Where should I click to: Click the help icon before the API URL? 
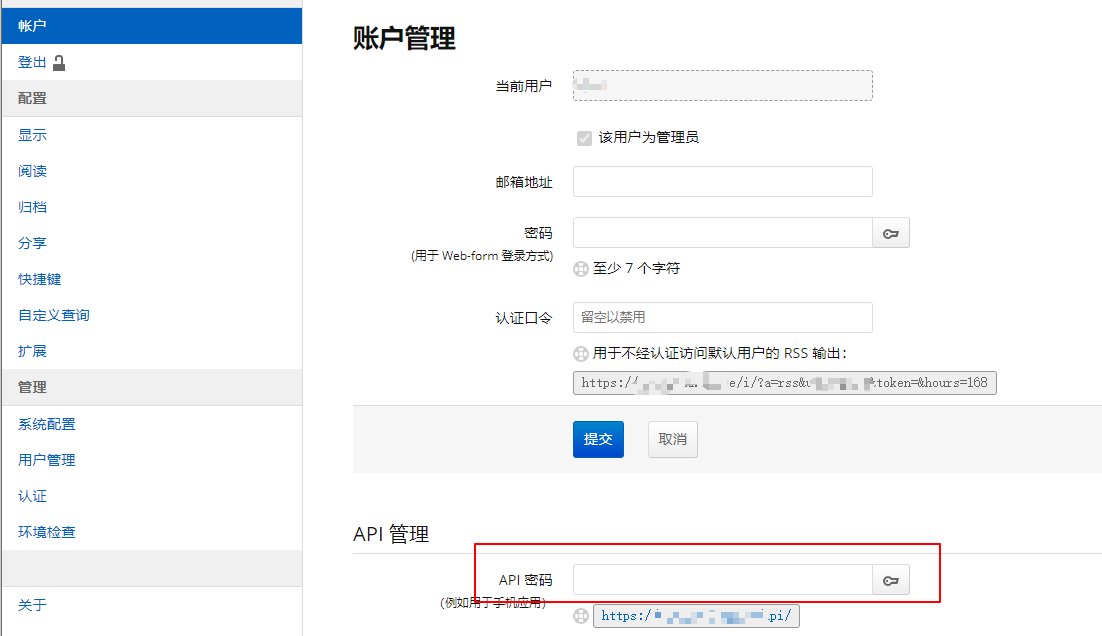[581, 616]
